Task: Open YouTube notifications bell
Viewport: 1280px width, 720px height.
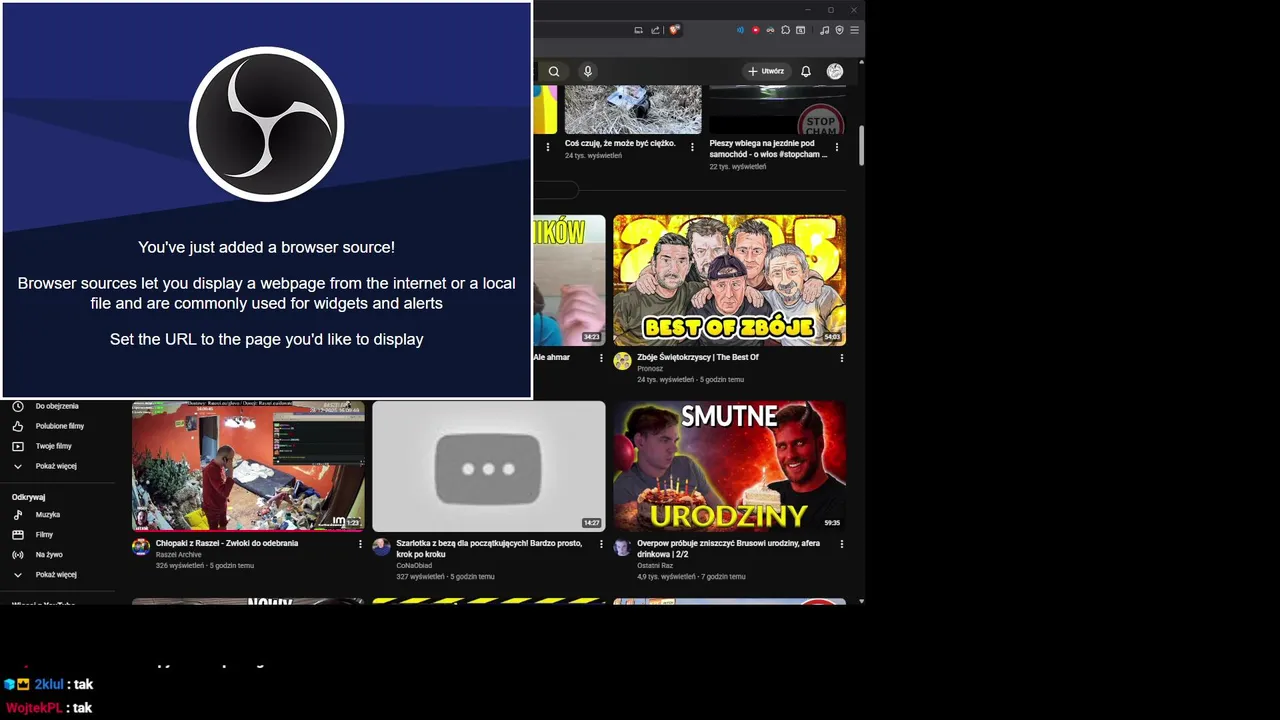Action: (x=806, y=71)
